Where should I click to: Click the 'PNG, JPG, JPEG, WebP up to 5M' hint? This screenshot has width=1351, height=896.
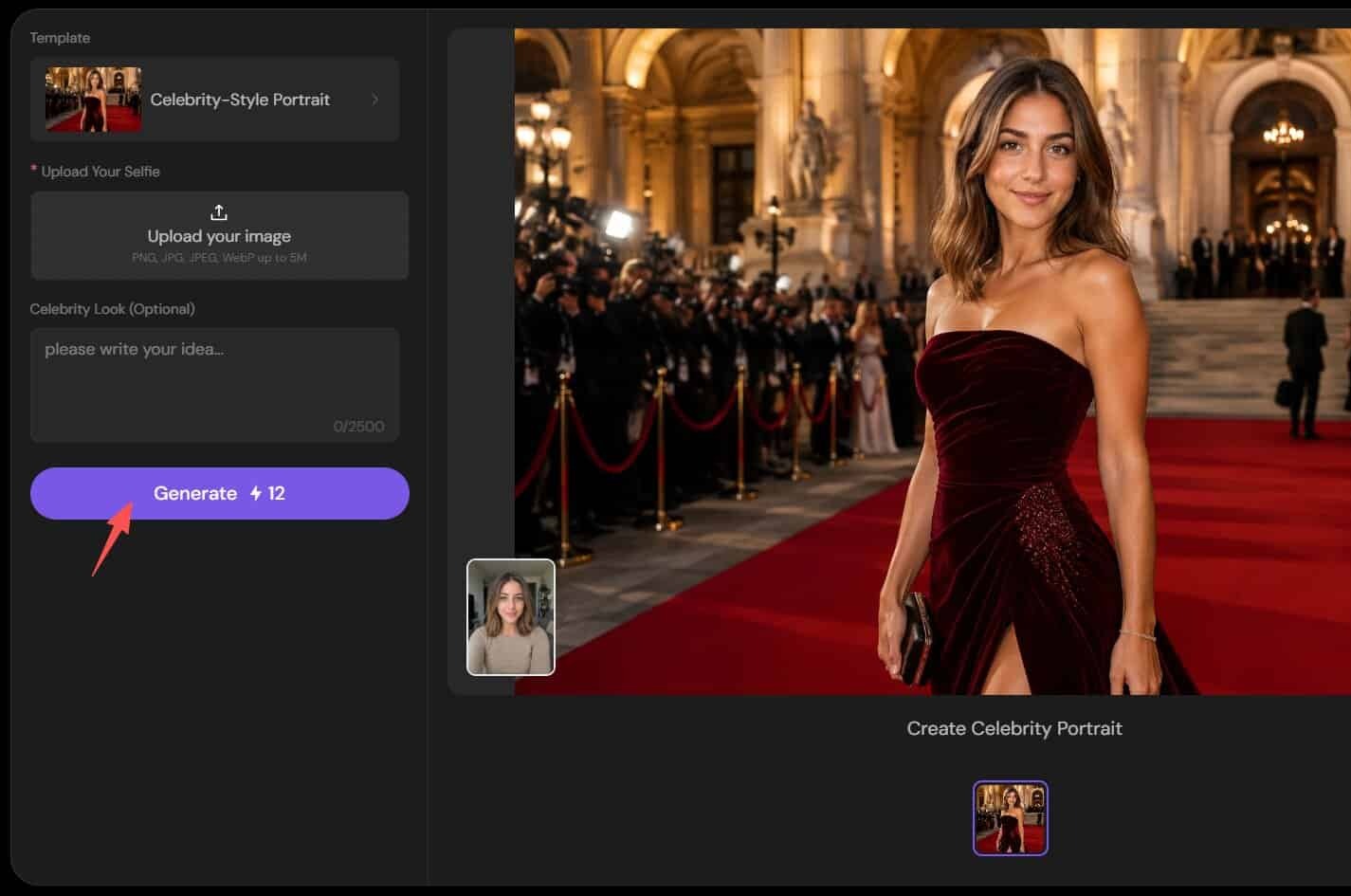219,258
